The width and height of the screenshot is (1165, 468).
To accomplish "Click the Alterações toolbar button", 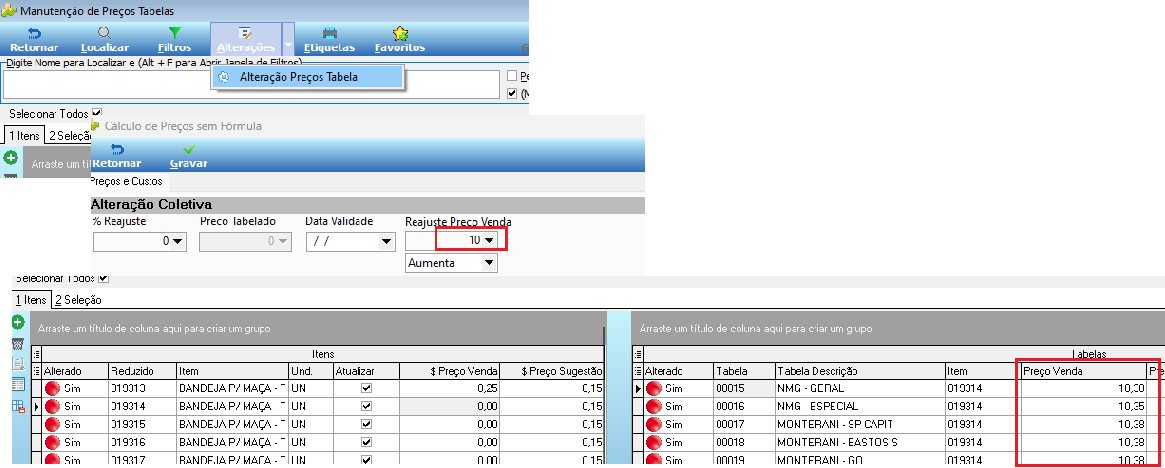I will pyautogui.click(x=246, y=40).
